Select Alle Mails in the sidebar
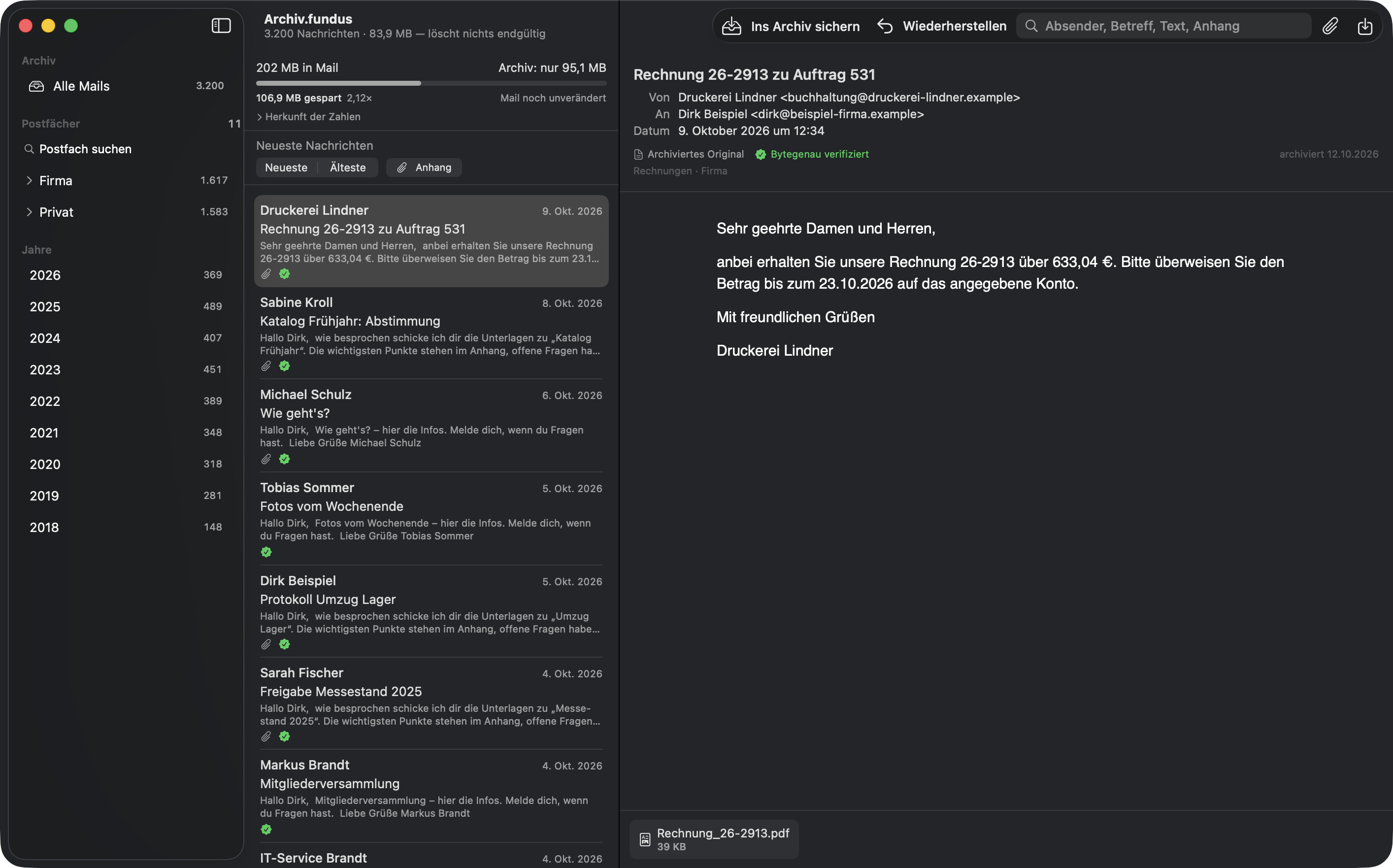Viewport: 1393px width, 868px height. coord(126,86)
